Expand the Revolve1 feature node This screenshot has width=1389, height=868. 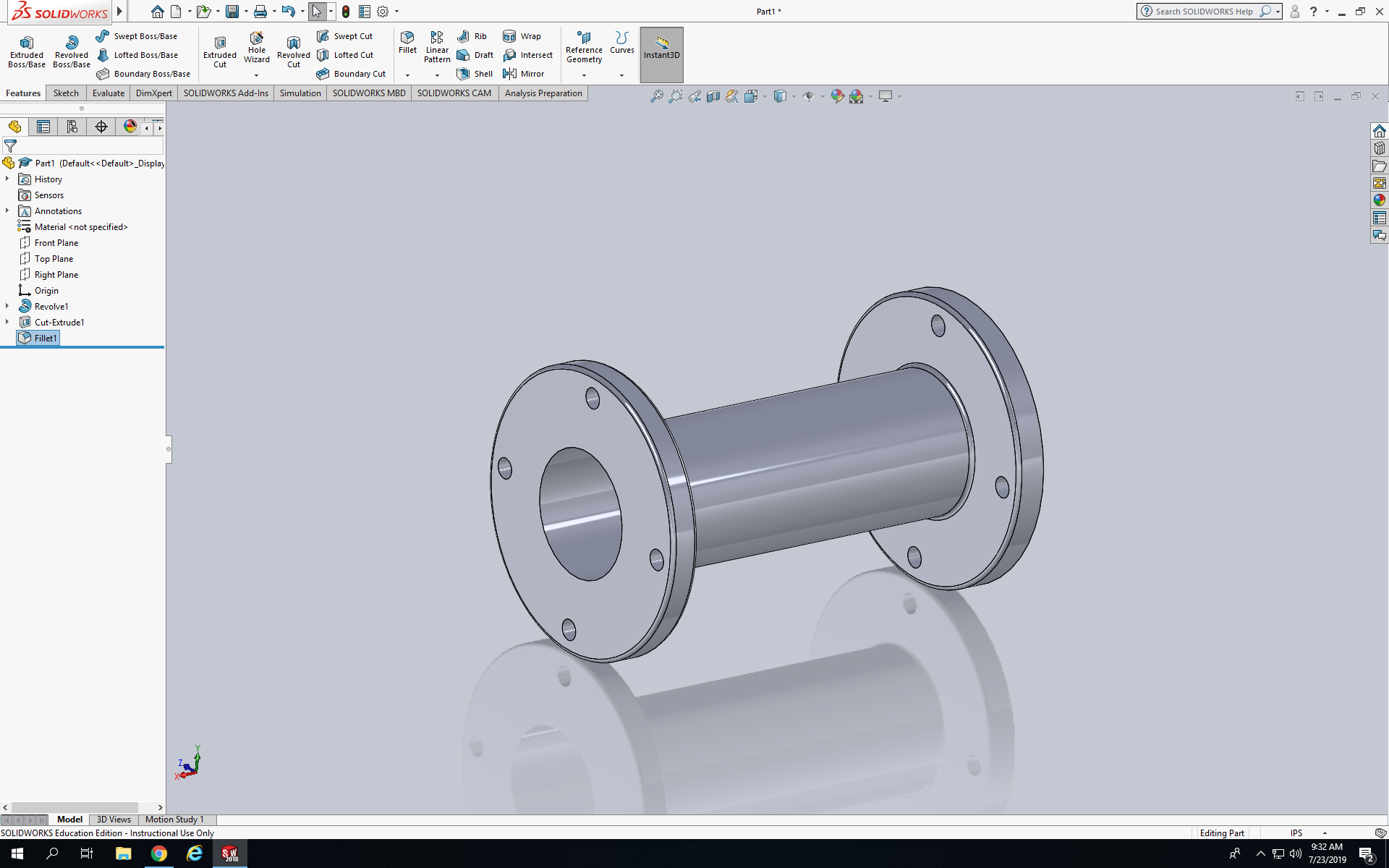click(7, 306)
